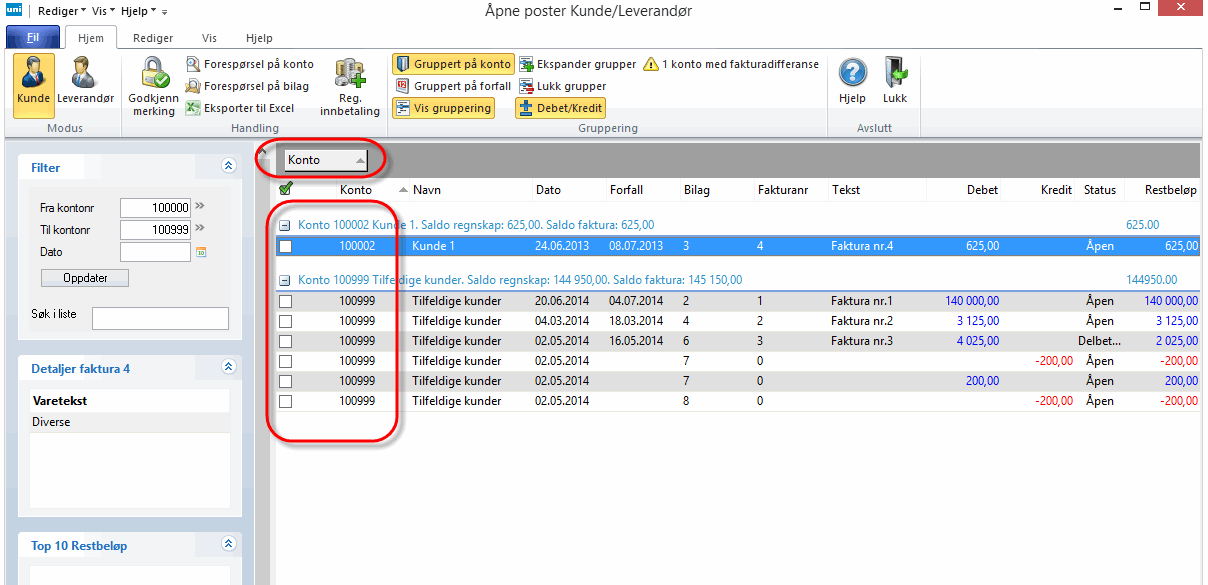Collapse the Filter panel
The width and height of the screenshot is (1208, 585).
pyautogui.click(x=228, y=167)
